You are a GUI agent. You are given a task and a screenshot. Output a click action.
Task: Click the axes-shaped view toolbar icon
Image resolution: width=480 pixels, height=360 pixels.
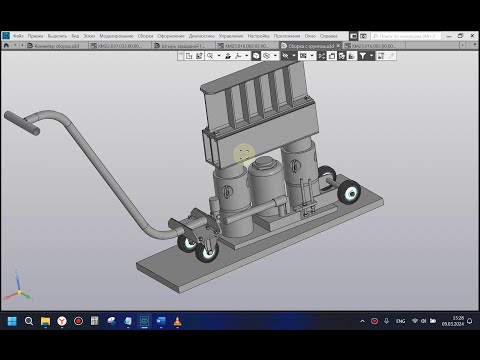(x=238, y=56)
